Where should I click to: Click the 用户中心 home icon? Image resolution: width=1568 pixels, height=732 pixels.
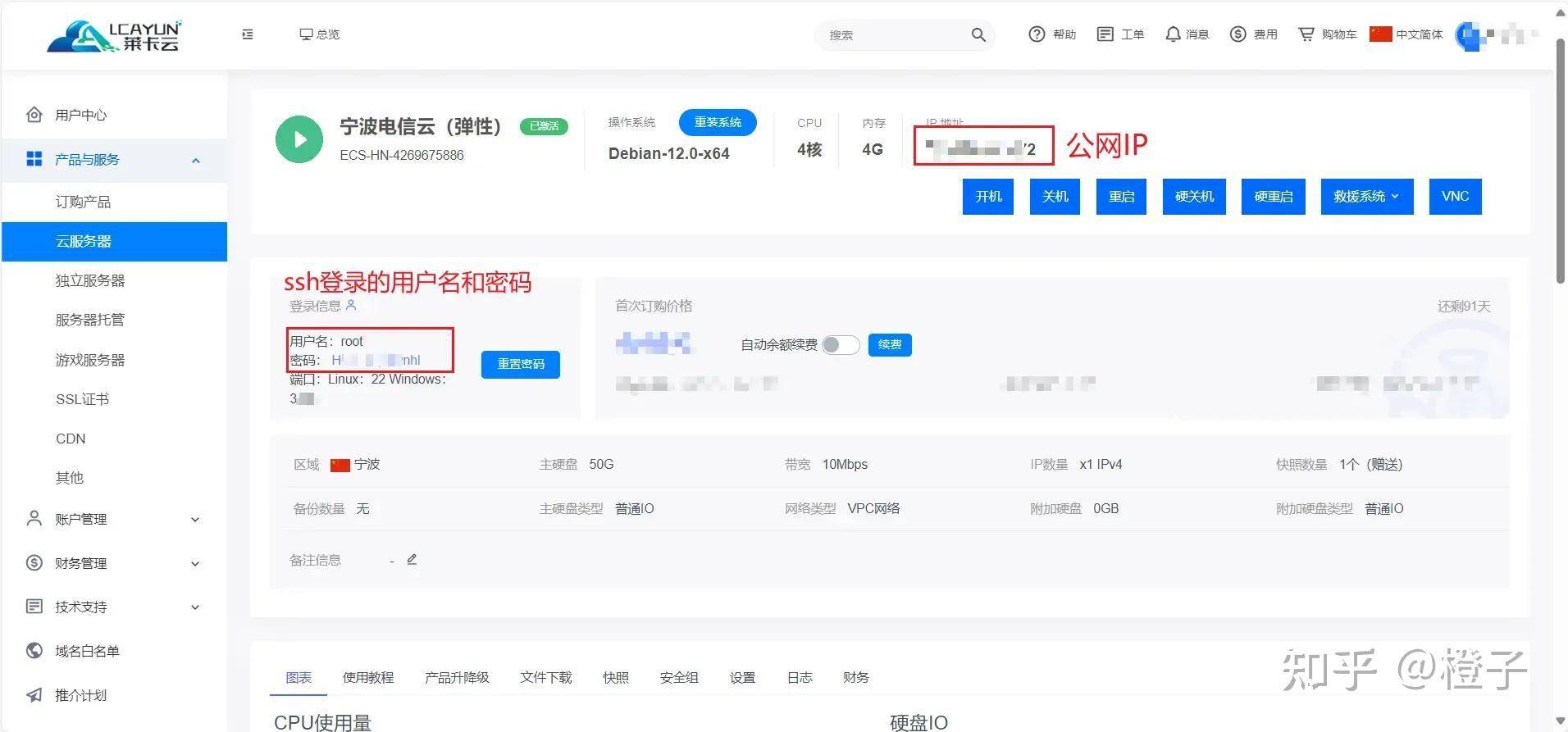(34, 114)
